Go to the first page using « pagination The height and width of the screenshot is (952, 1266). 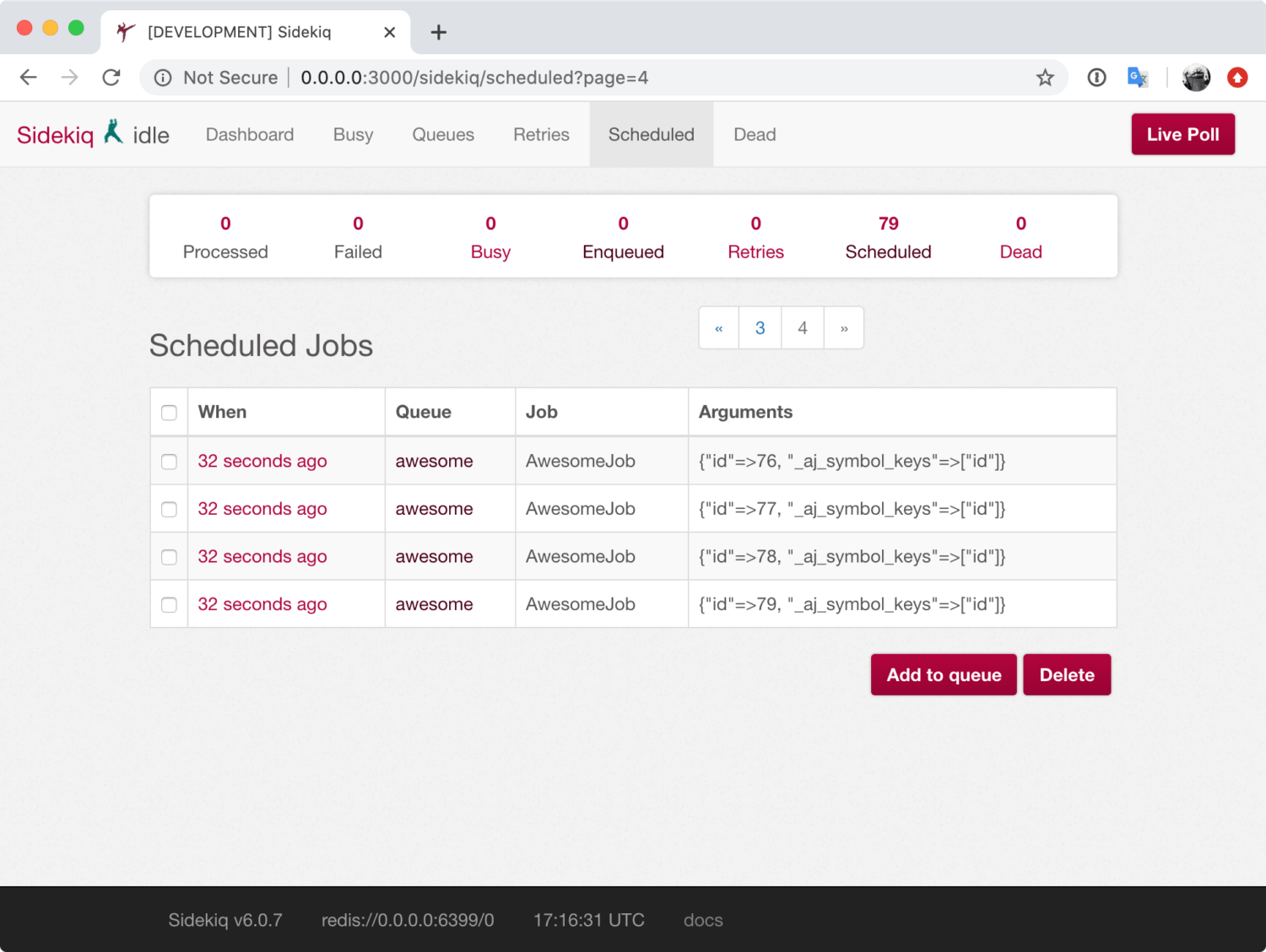pyautogui.click(x=719, y=328)
